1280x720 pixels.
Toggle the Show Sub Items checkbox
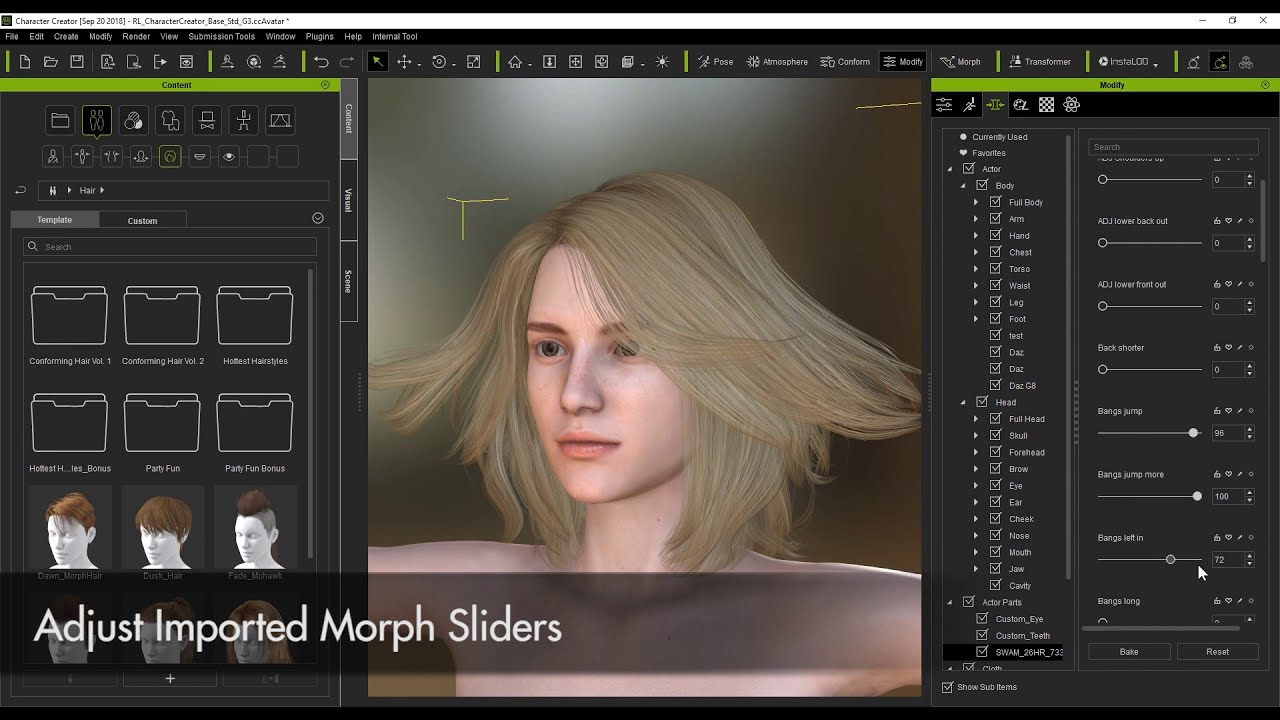click(948, 687)
